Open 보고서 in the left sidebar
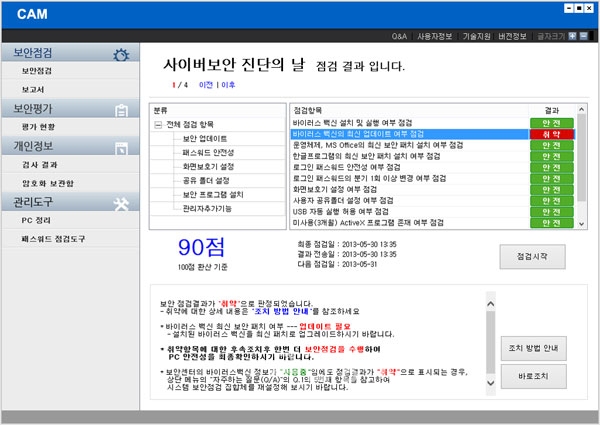 click(x=35, y=89)
